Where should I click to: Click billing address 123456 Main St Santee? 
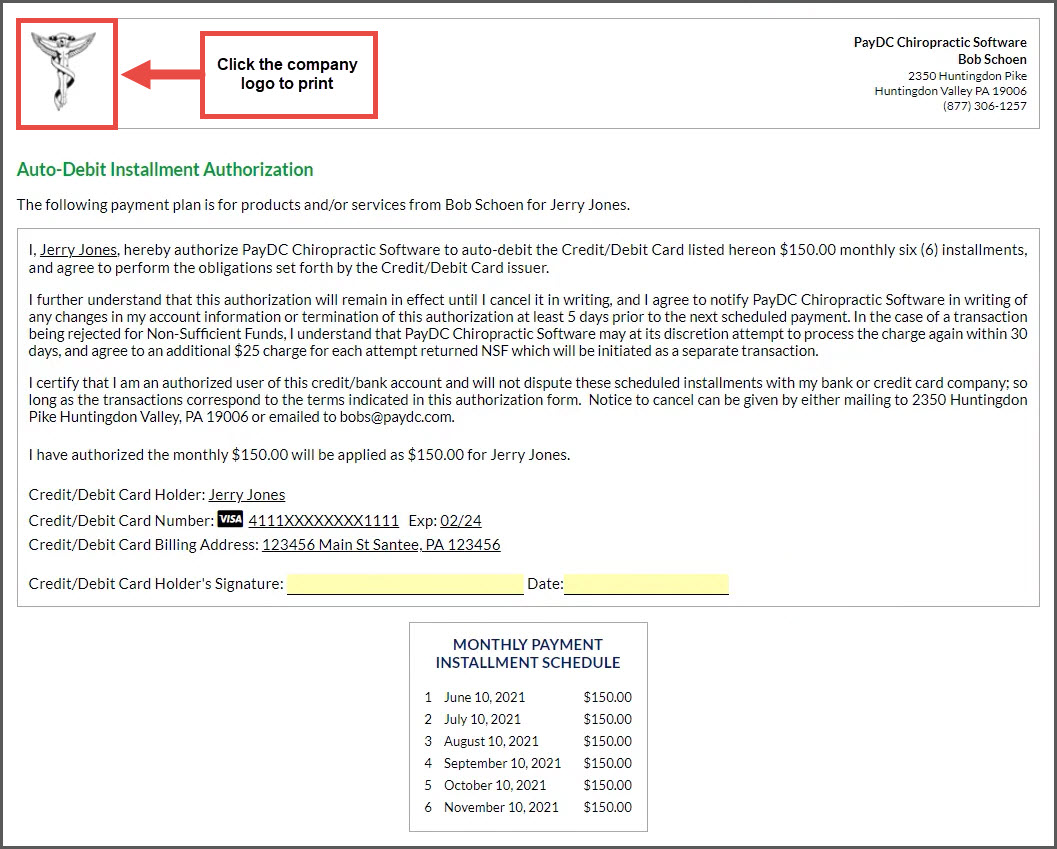(382, 544)
